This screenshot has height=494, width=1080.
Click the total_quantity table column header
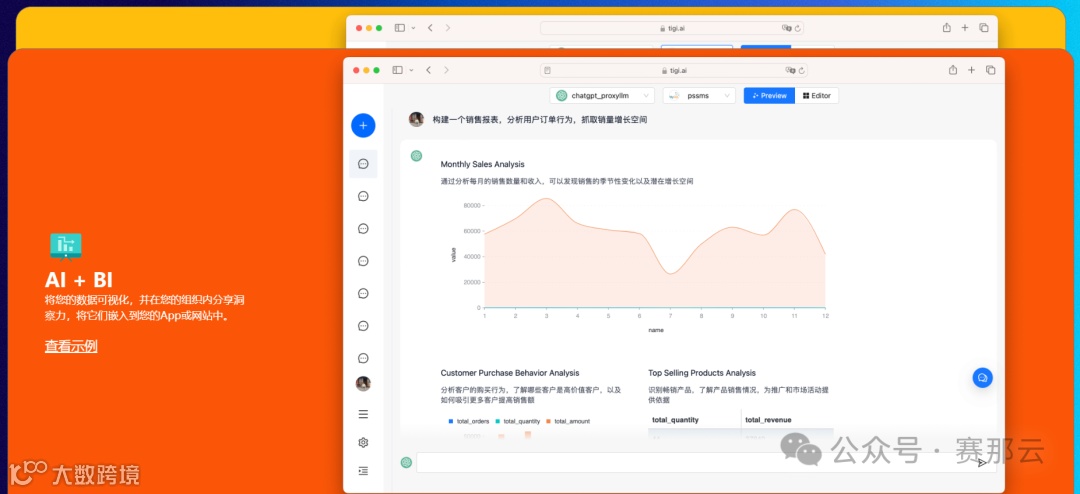pyautogui.click(x=676, y=420)
